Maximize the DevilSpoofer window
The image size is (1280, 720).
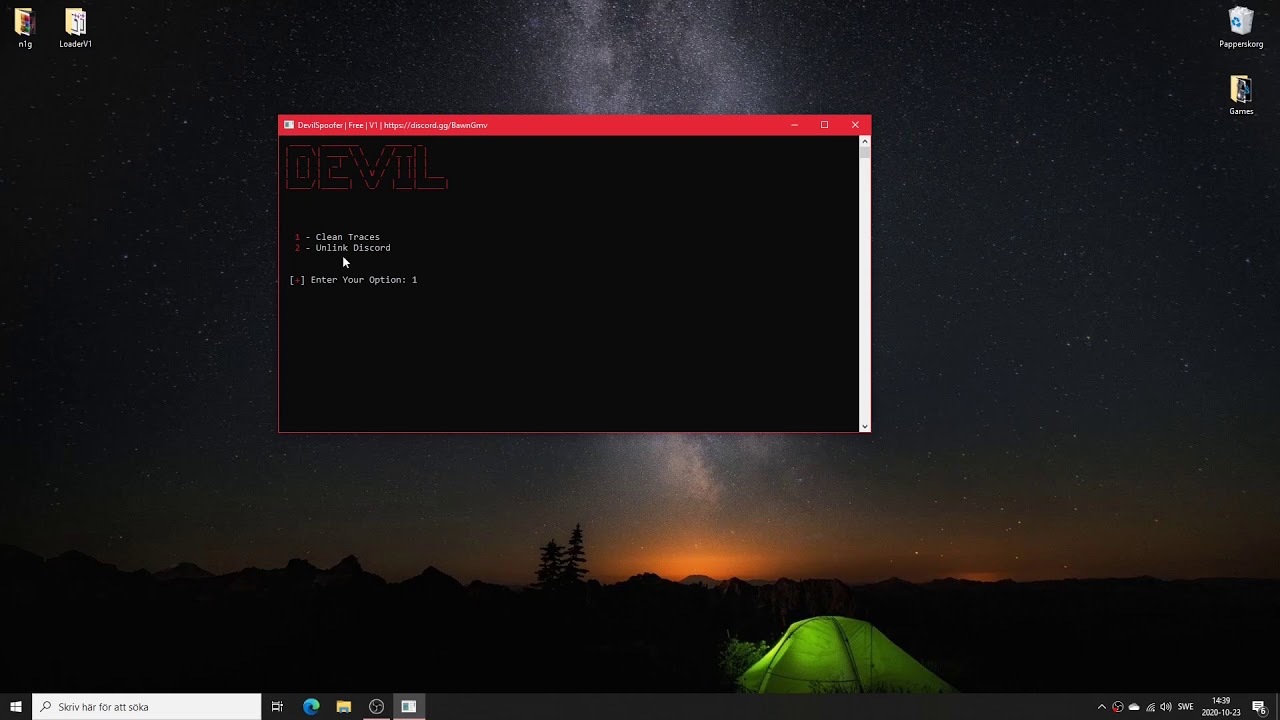click(x=824, y=125)
